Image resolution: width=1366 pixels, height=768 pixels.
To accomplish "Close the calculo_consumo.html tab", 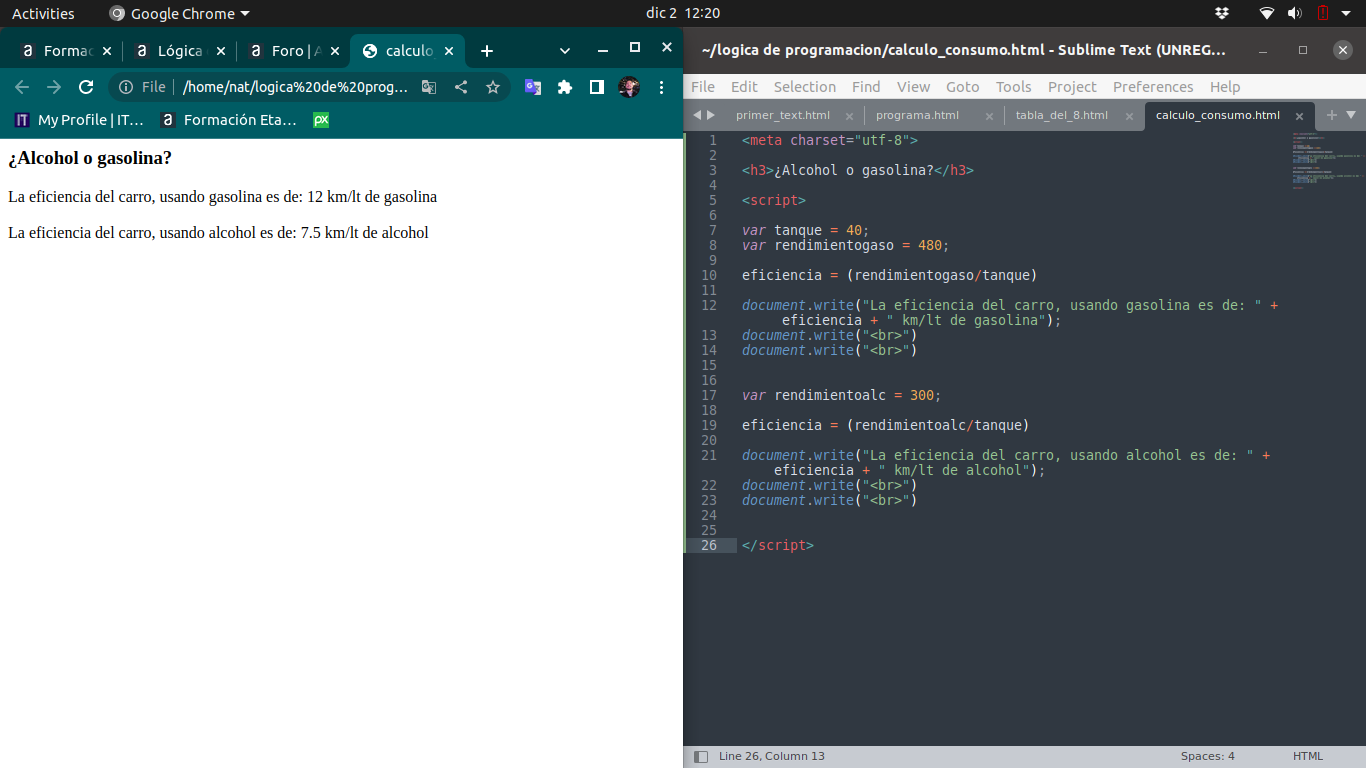I will 1300,116.
